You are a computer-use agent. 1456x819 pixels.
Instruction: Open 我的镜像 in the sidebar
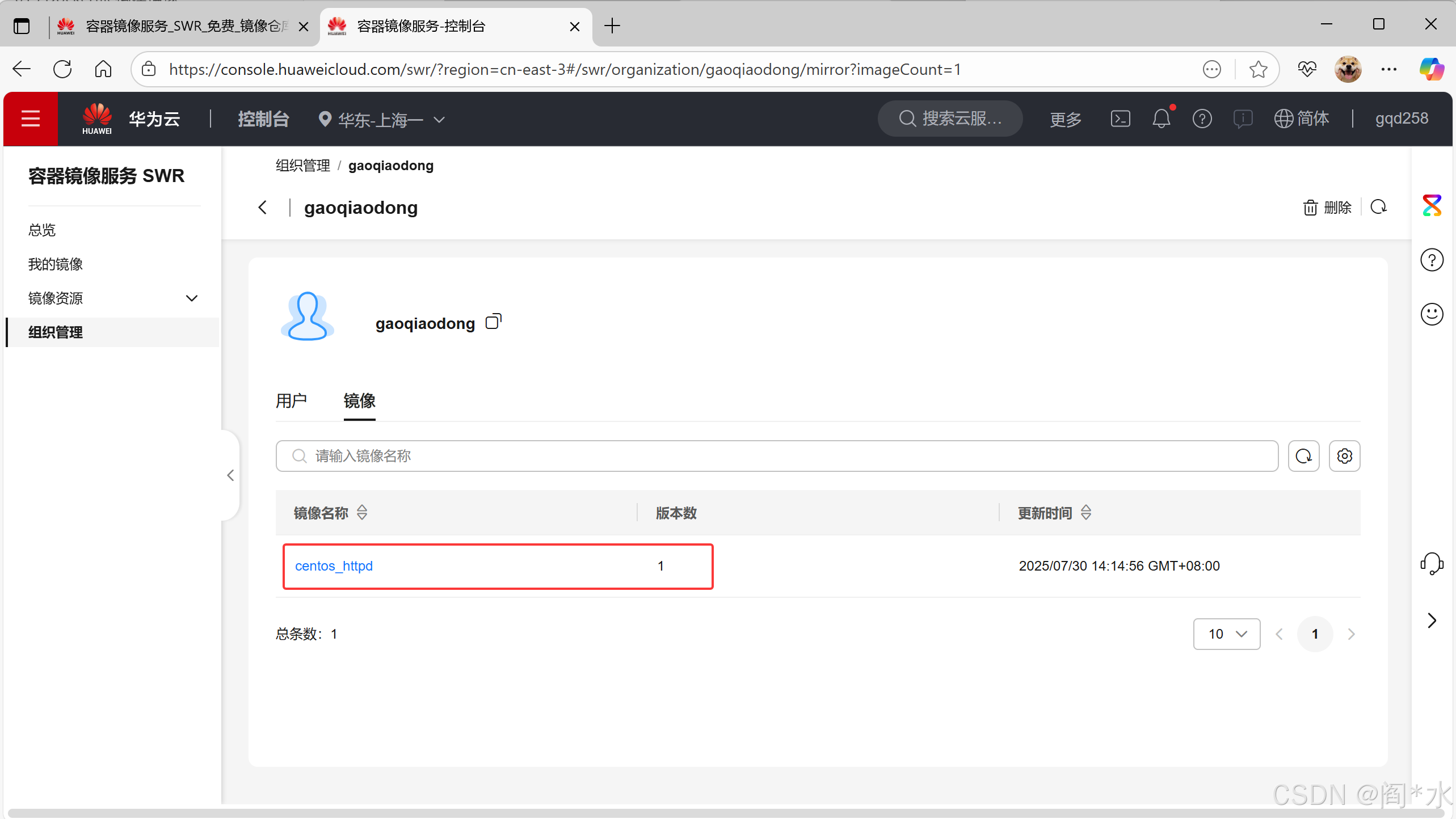coord(56,264)
